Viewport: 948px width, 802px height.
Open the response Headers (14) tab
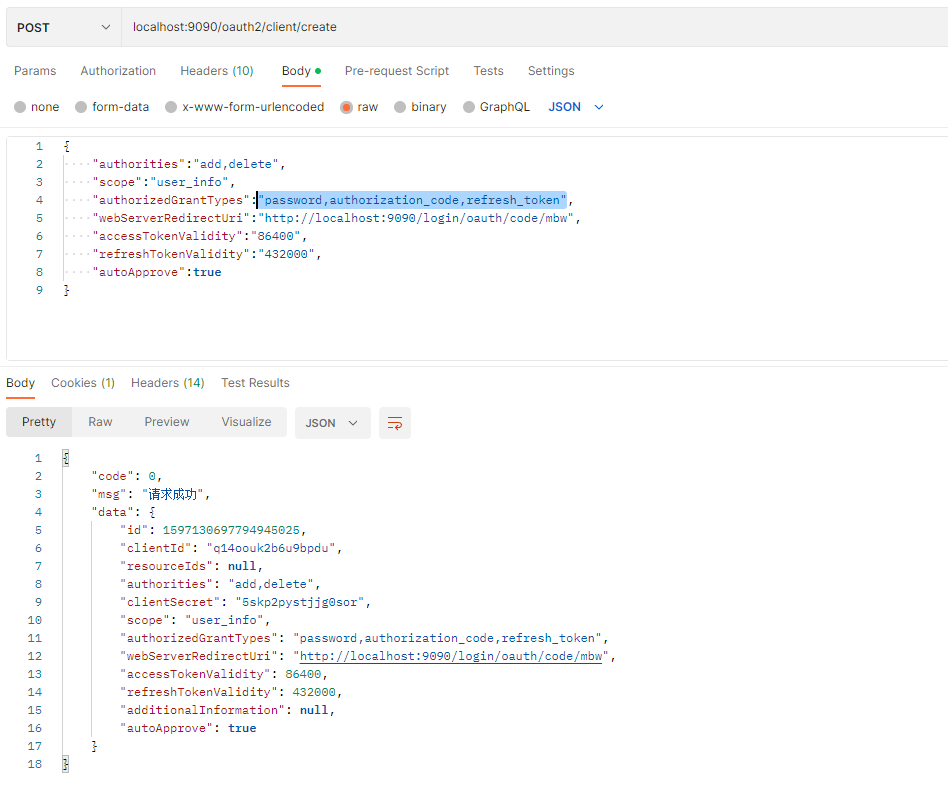click(x=167, y=383)
